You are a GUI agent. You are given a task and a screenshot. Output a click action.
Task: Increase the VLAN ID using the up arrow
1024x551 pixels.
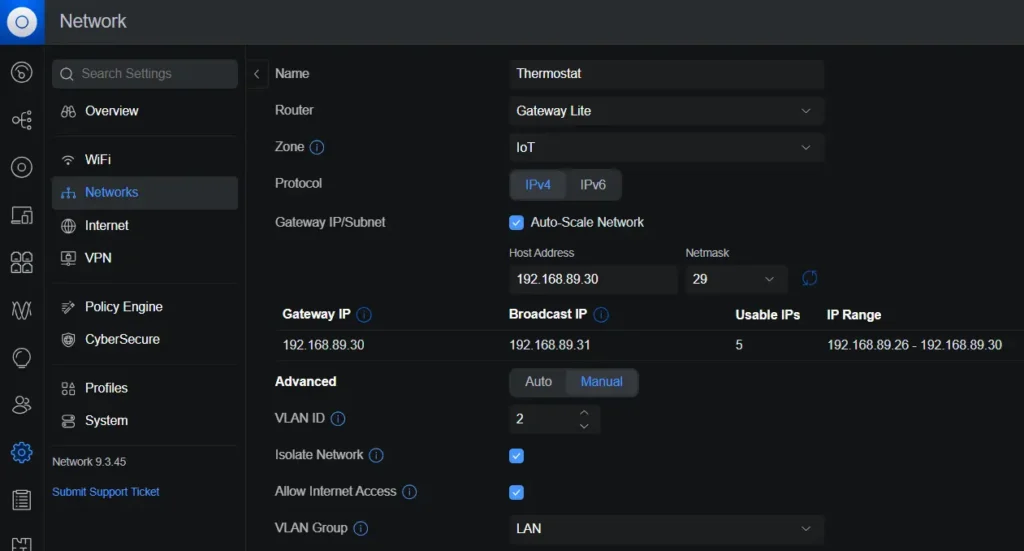[584, 412]
